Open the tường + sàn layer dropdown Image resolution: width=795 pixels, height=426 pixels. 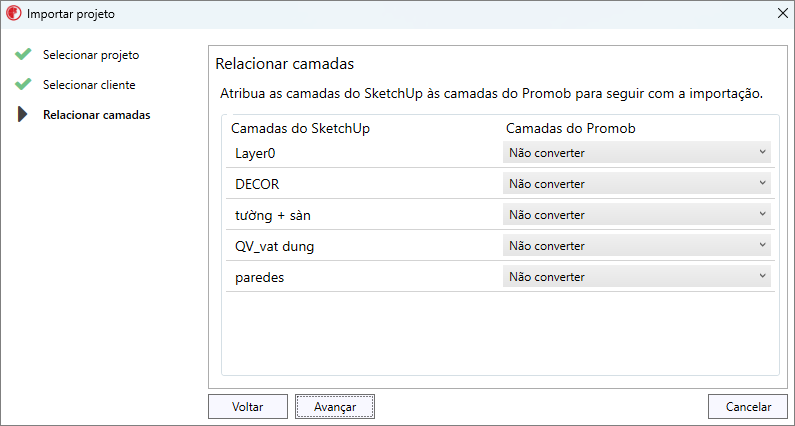637,215
